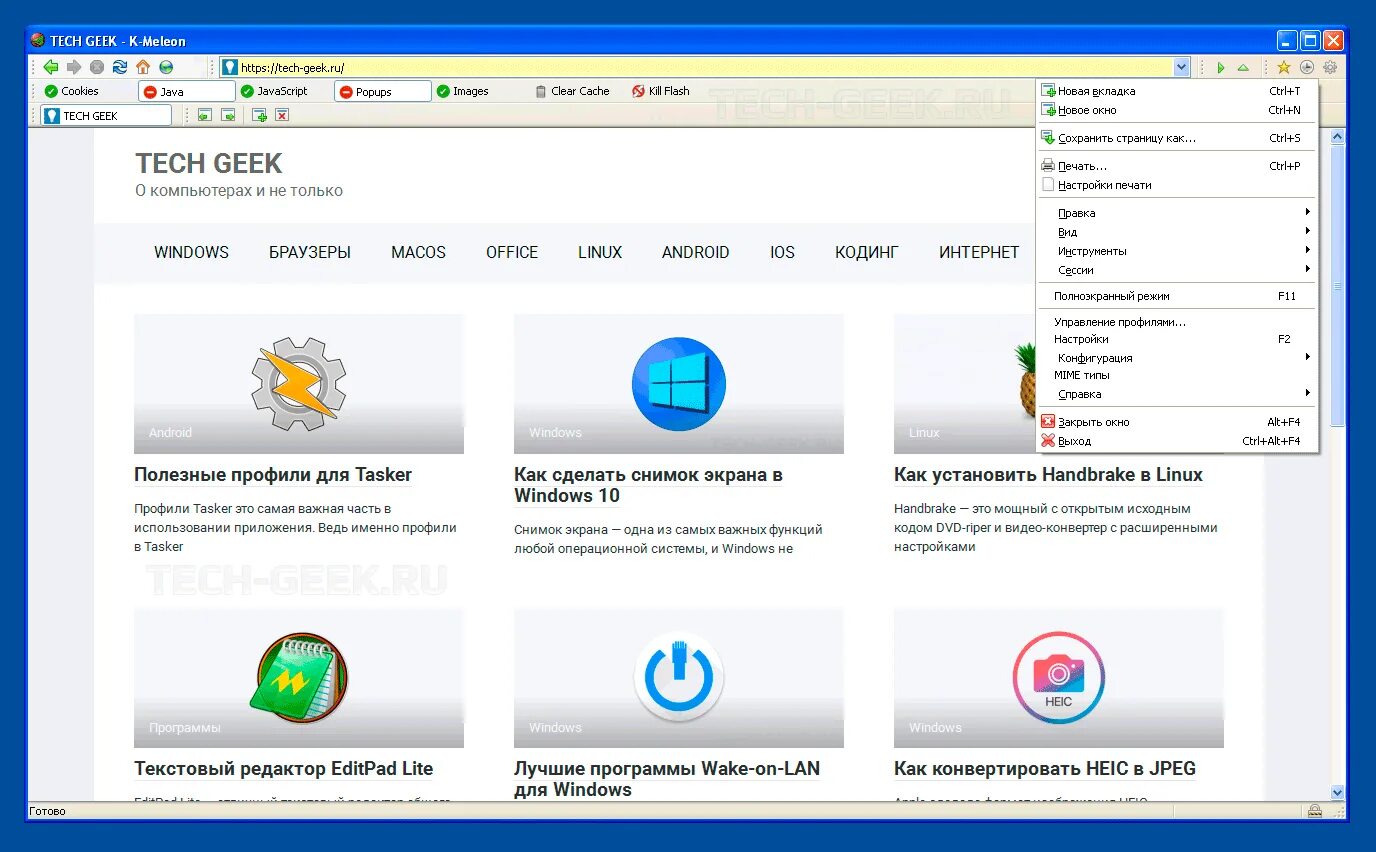Open history with the clock icon
The height and width of the screenshot is (852, 1376).
1307,68
